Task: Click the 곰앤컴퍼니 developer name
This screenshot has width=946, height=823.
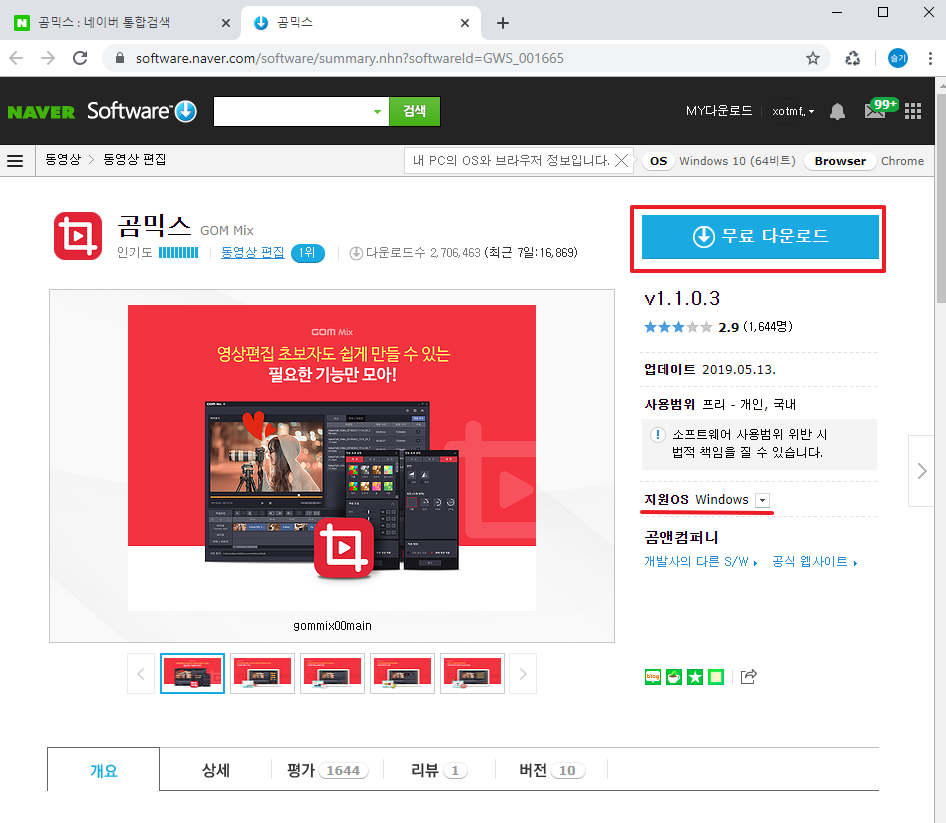Action: [681, 537]
